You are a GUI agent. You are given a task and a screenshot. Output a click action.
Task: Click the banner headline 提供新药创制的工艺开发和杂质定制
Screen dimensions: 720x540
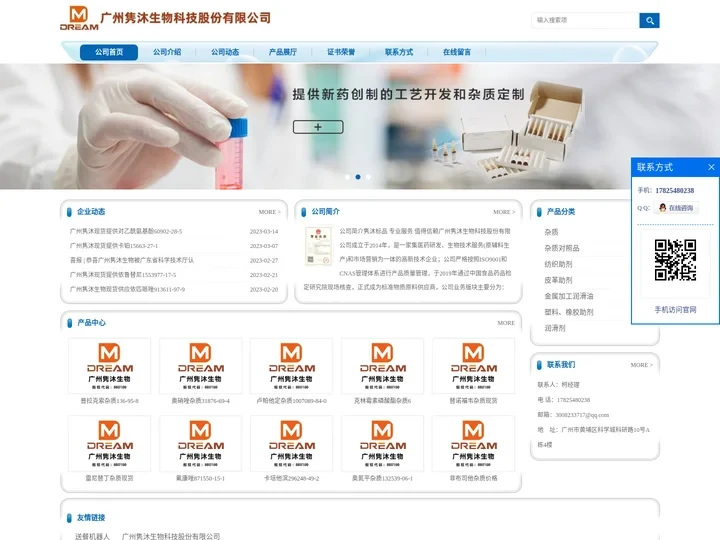[408, 95]
